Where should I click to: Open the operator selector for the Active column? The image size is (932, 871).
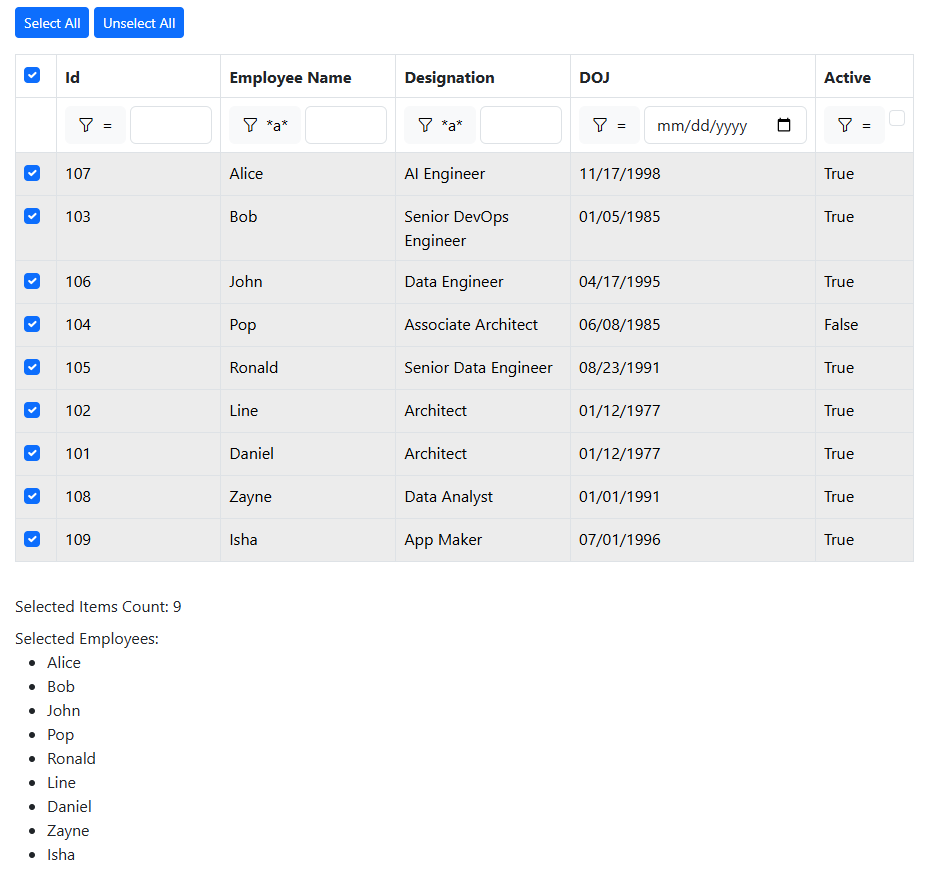click(865, 125)
